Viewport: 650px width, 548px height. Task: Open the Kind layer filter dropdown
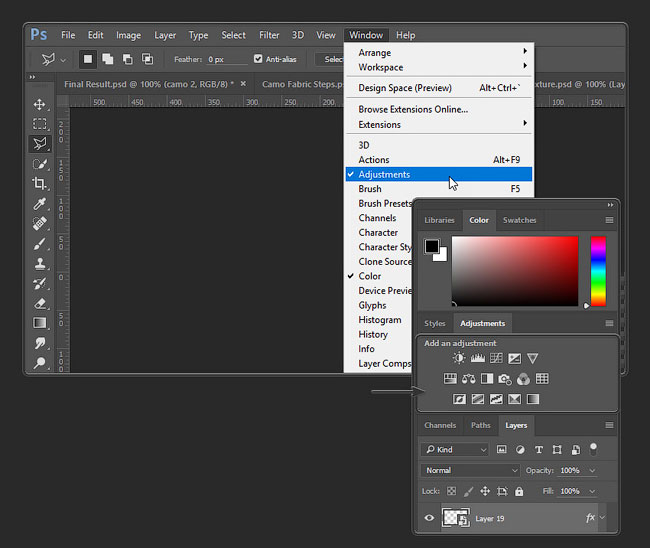click(x=455, y=449)
